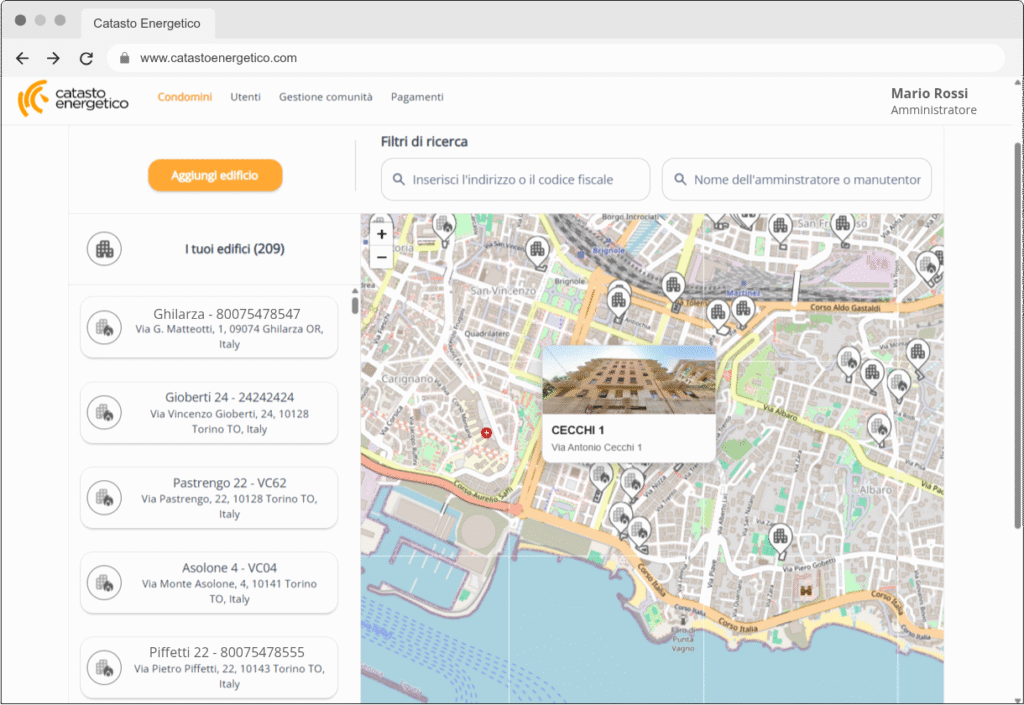
Task: Go back using the browser back arrow
Action: point(22,58)
